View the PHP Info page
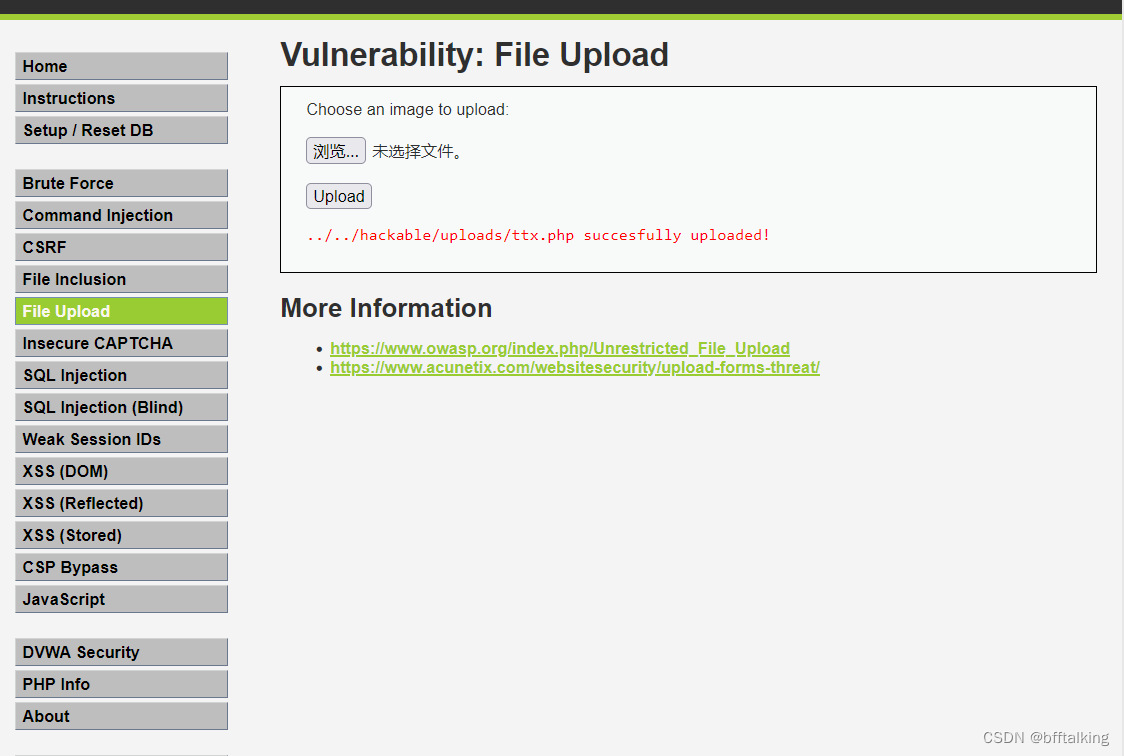 click(121, 684)
